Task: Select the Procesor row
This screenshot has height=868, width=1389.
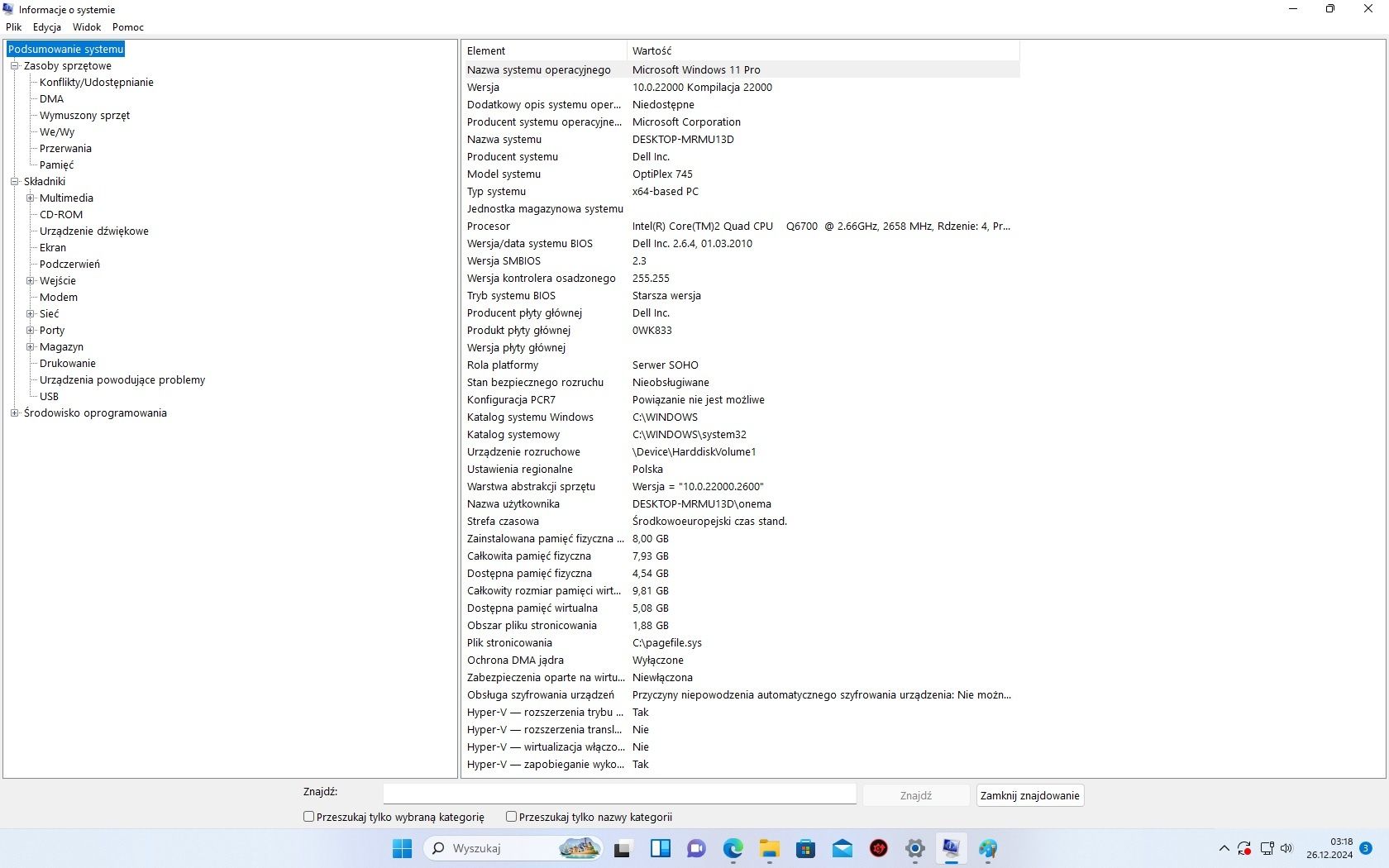Action: pyautogui.click(x=741, y=226)
